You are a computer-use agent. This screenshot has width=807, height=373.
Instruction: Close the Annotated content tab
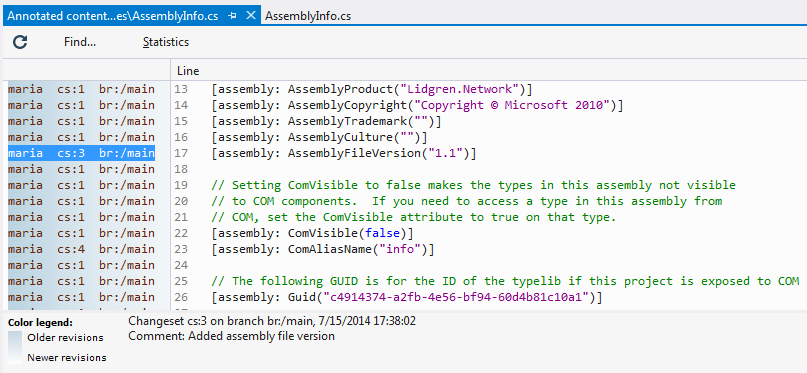pyautogui.click(x=251, y=16)
